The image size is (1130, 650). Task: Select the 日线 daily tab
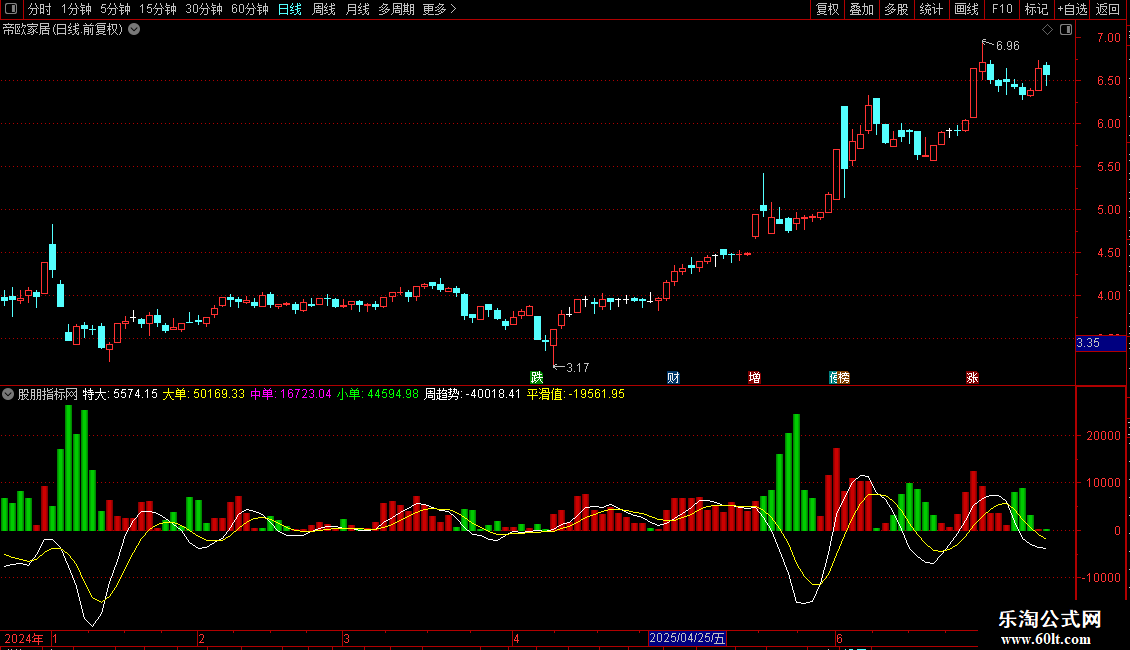pyautogui.click(x=290, y=9)
